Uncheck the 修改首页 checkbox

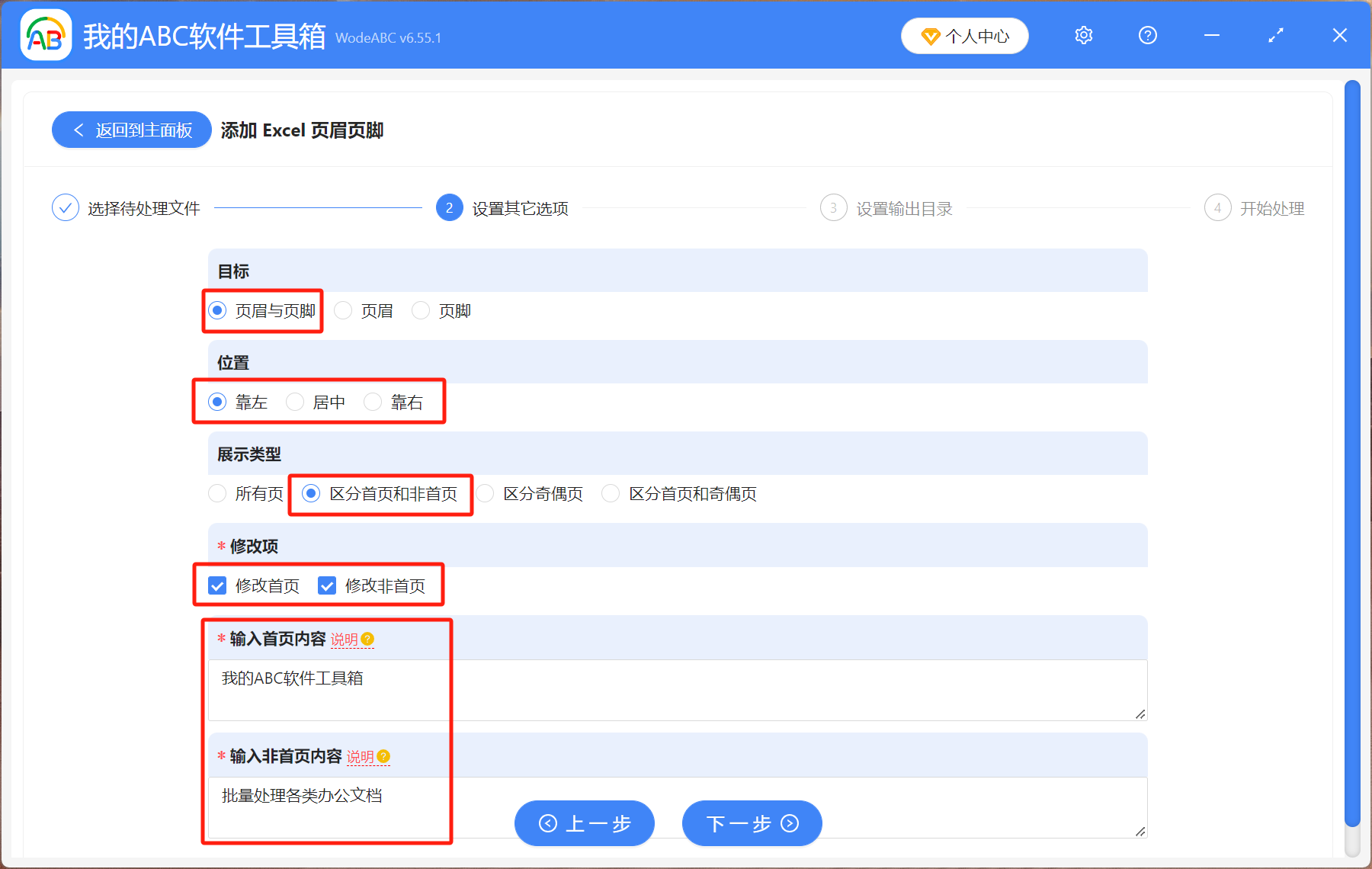pos(217,585)
